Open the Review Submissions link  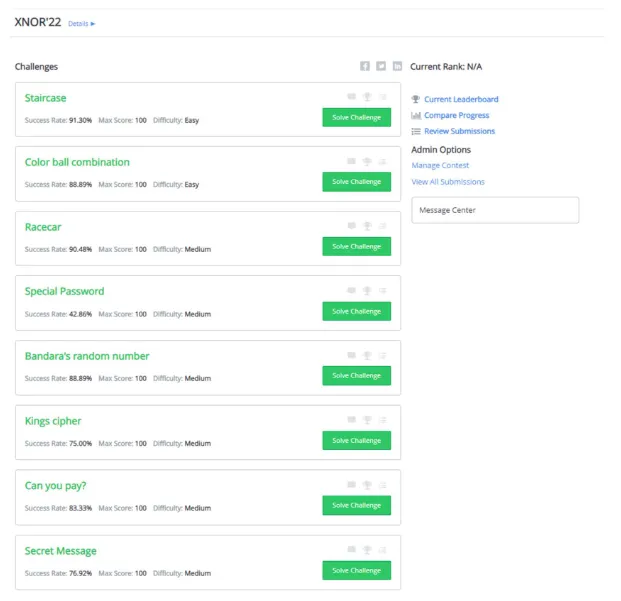(x=459, y=131)
